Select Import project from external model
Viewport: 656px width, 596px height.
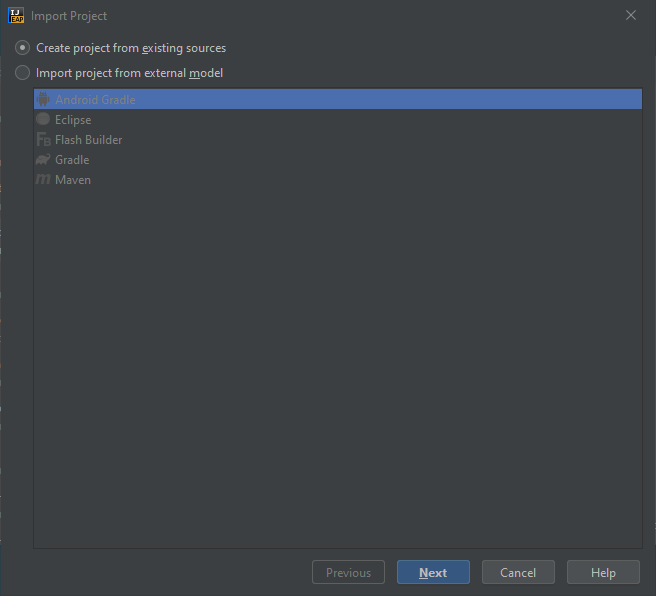coord(23,73)
